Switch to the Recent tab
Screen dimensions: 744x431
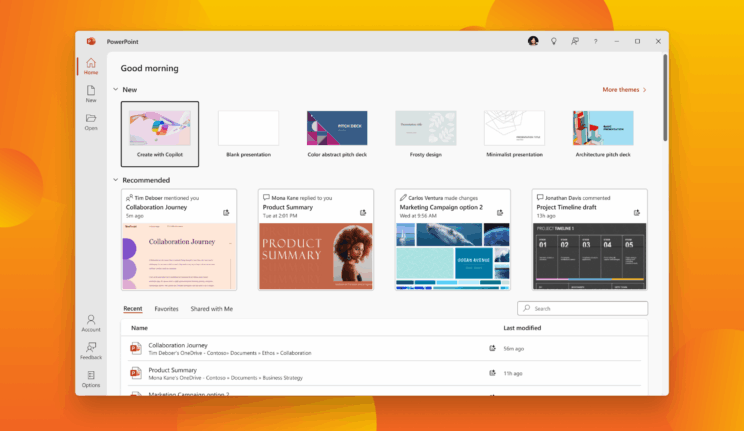[132, 309]
